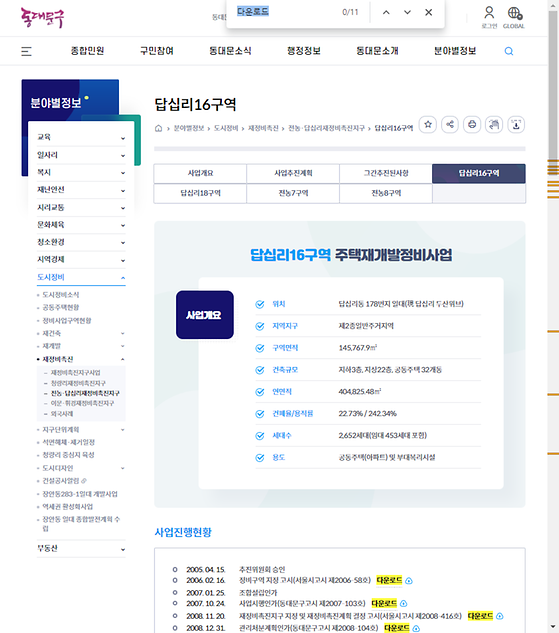Expand the 재난안전 sidebar section
The height and width of the screenshot is (633, 559).
pyautogui.click(x=81, y=190)
